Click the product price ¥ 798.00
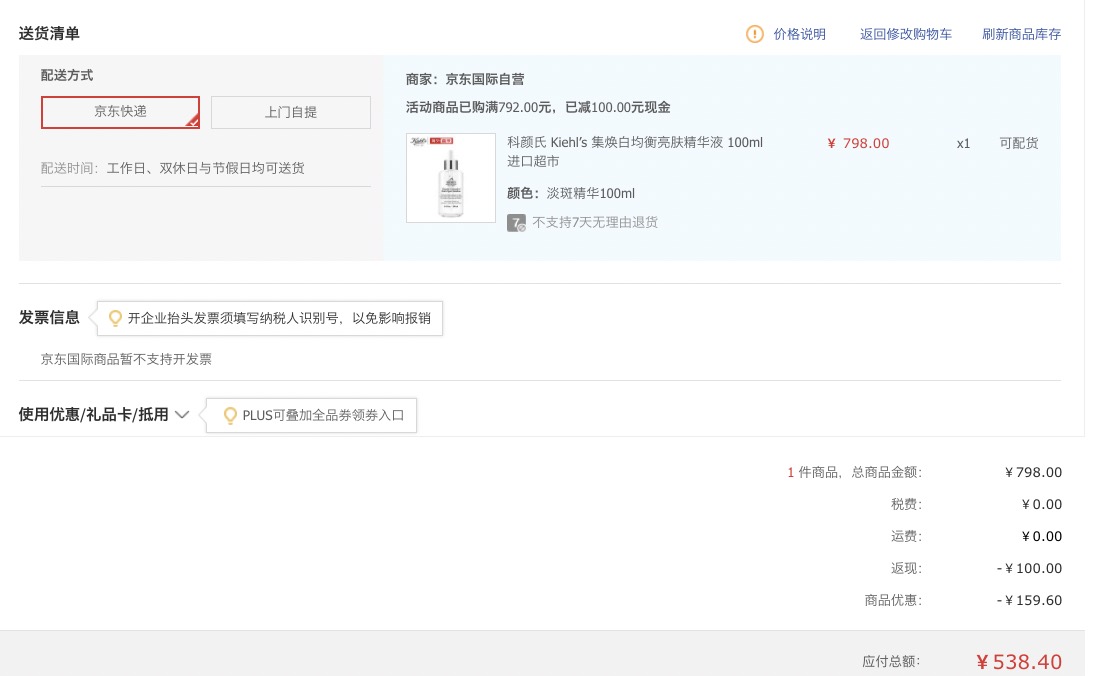Viewport: 1094px width, 676px height. pos(858,143)
